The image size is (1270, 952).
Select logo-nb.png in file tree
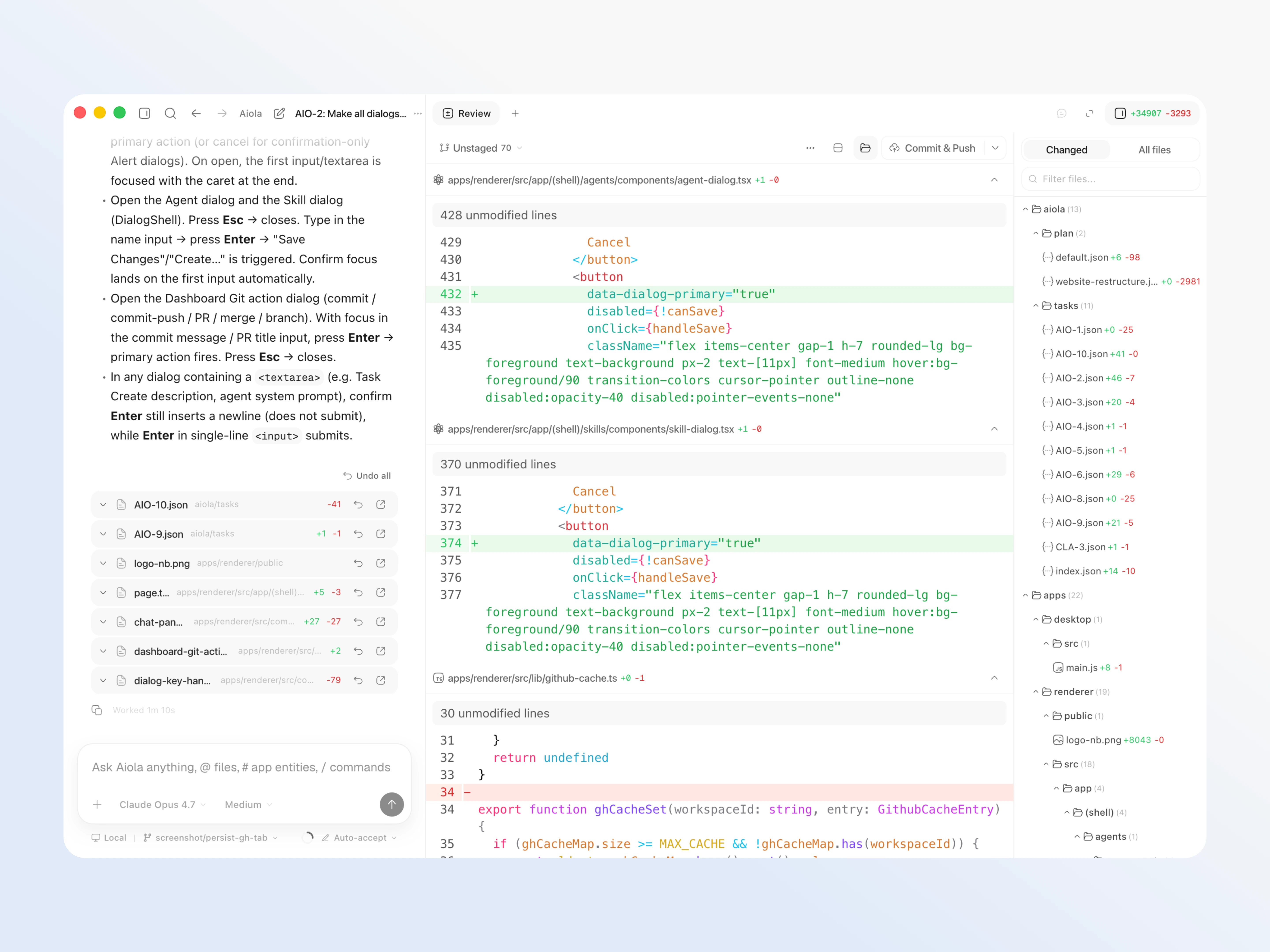1108,740
